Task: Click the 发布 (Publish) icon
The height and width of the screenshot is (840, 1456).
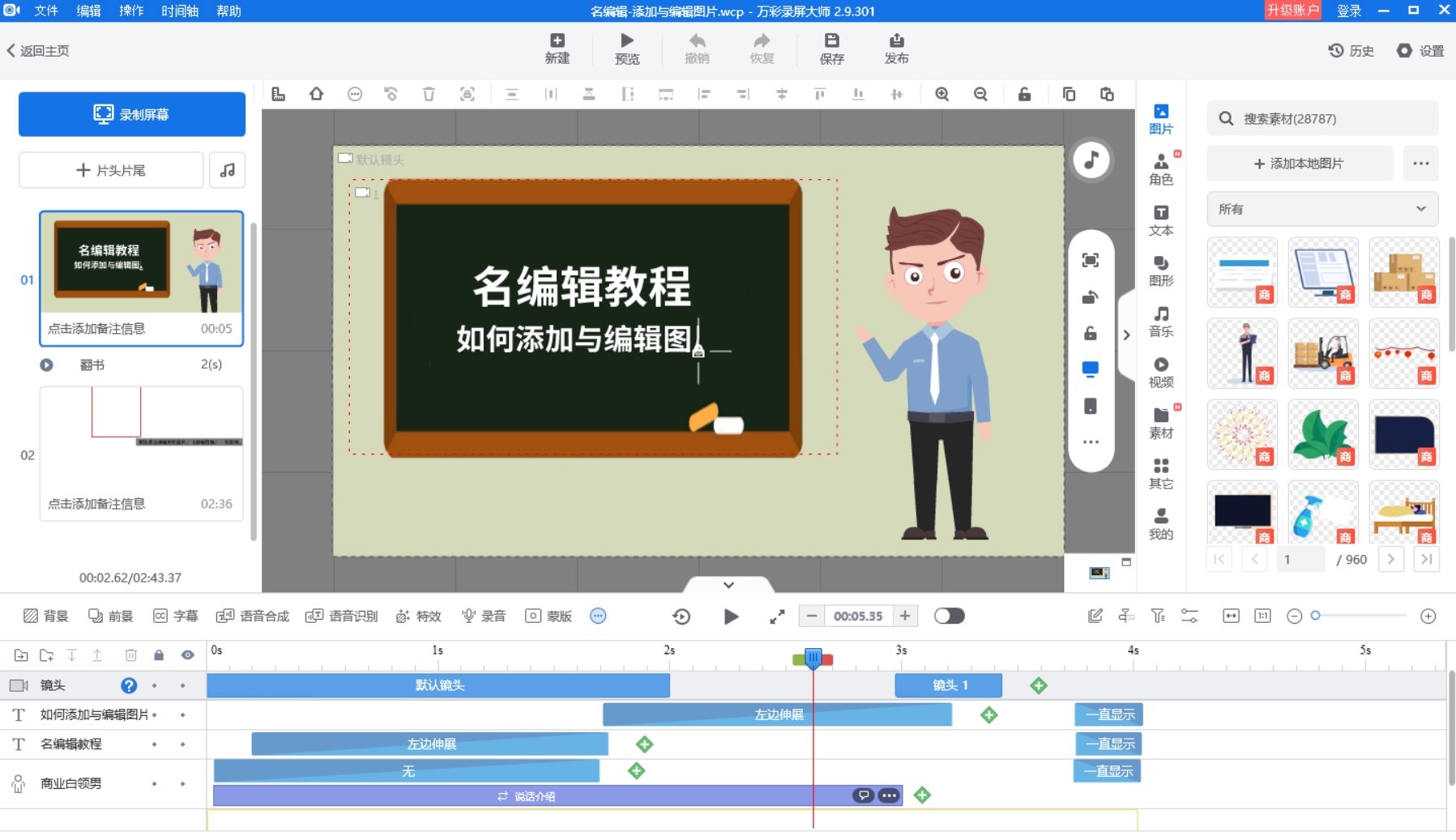Action: [x=896, y=49]
